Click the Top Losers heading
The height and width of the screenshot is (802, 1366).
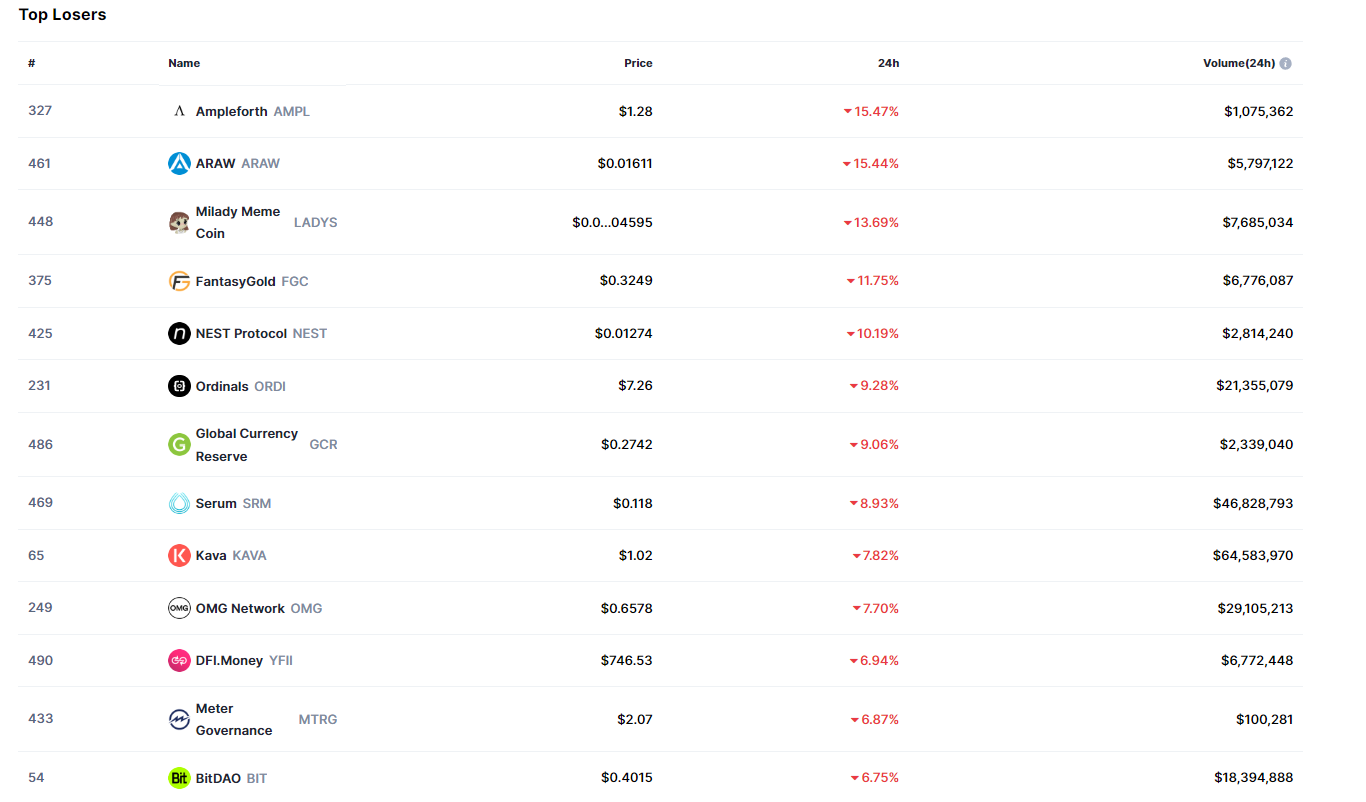coord(62,15)
